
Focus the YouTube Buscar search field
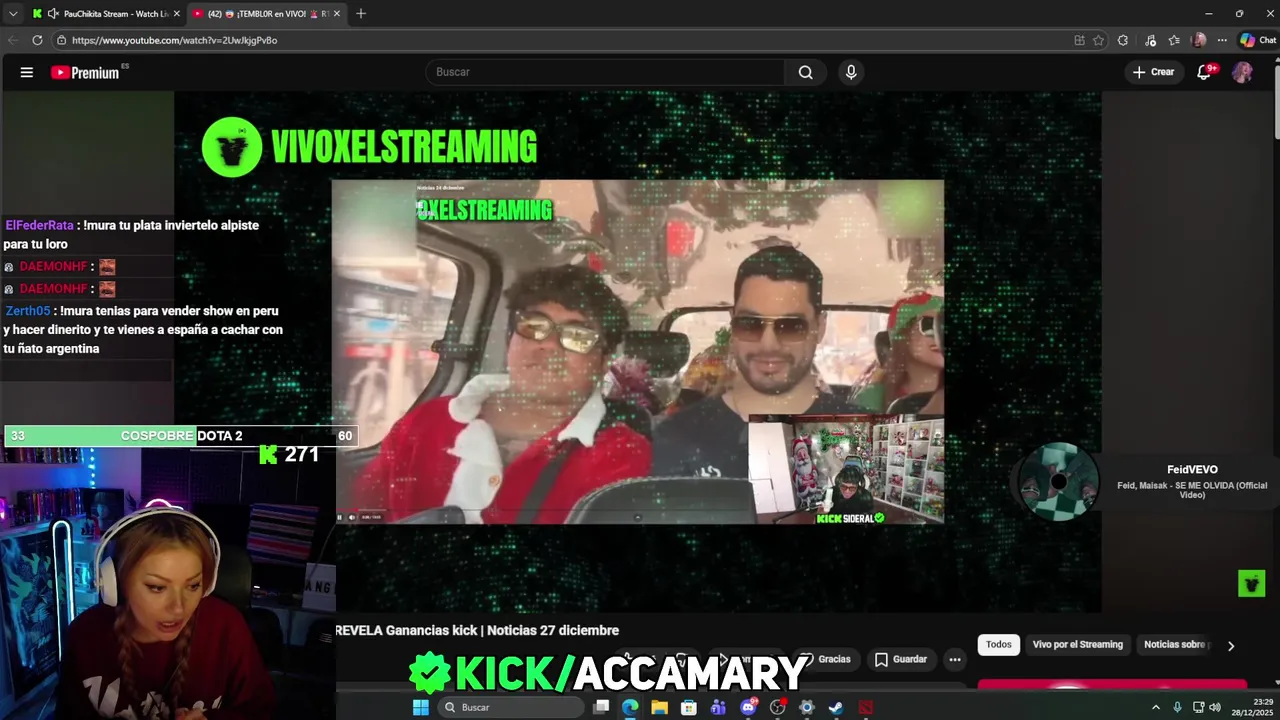click(x=605, y=72)
